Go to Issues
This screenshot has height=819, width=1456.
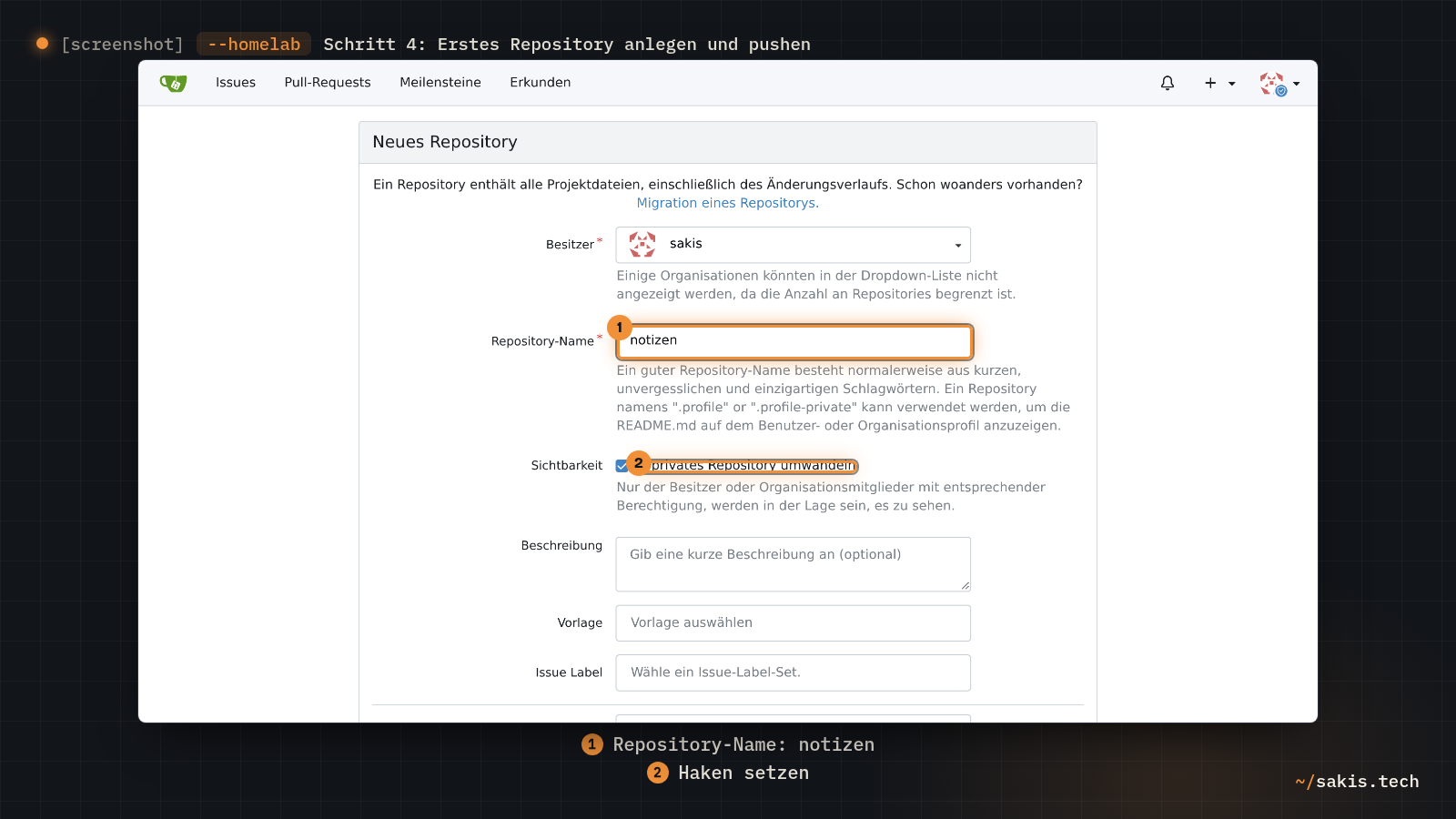(x=236, y=82)
